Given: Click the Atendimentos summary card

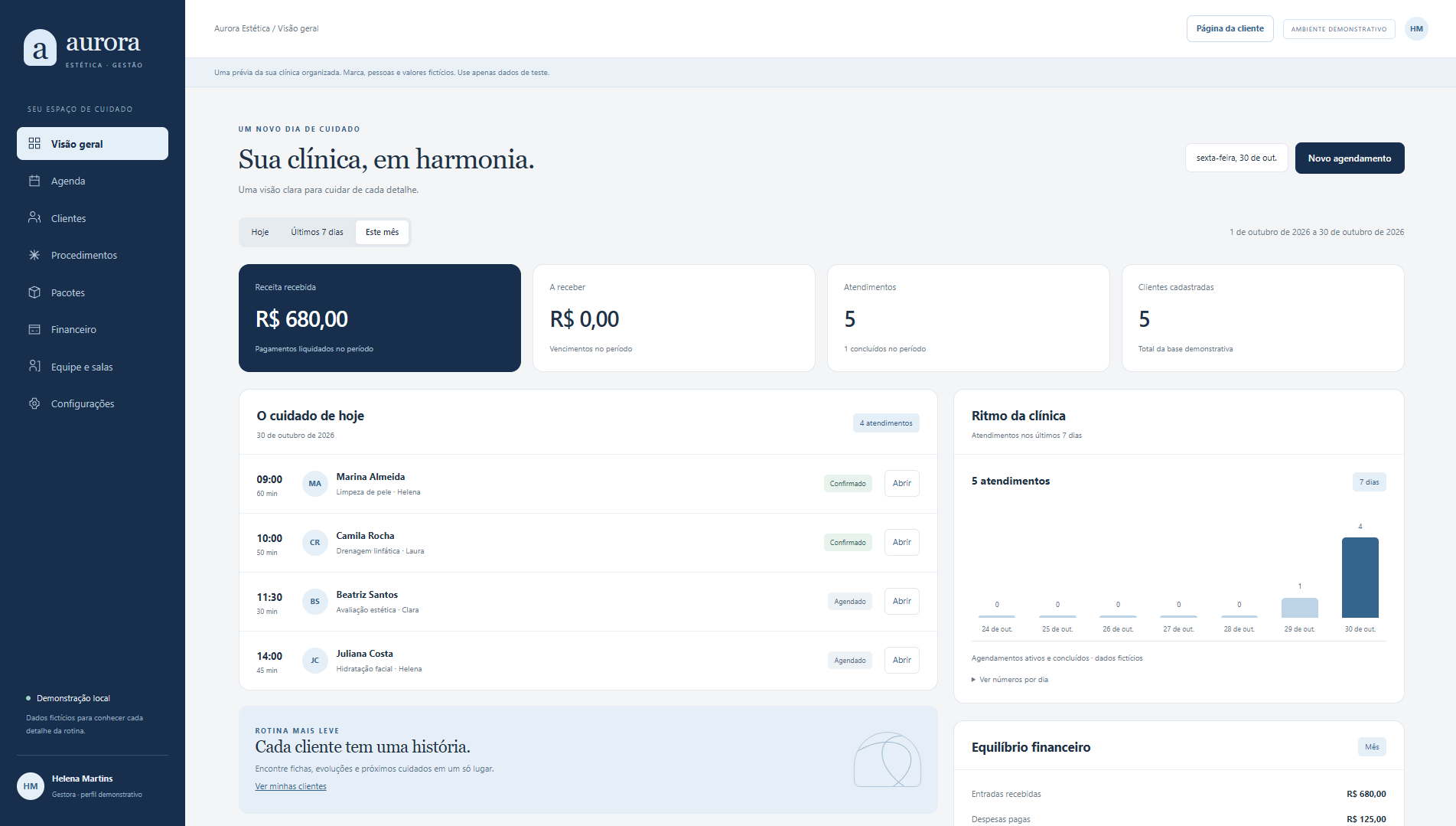Looking at the screenshot, I should tap(968, 318).
